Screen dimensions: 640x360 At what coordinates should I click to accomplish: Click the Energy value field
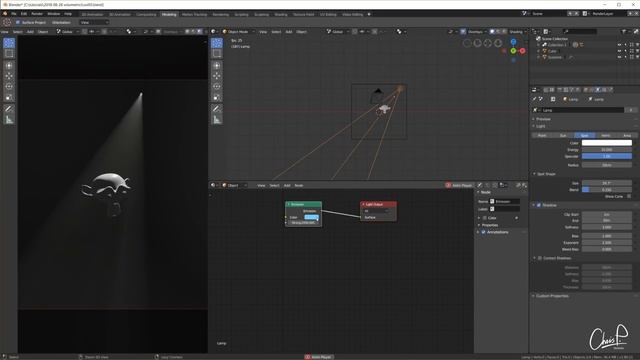pos(607,150)
